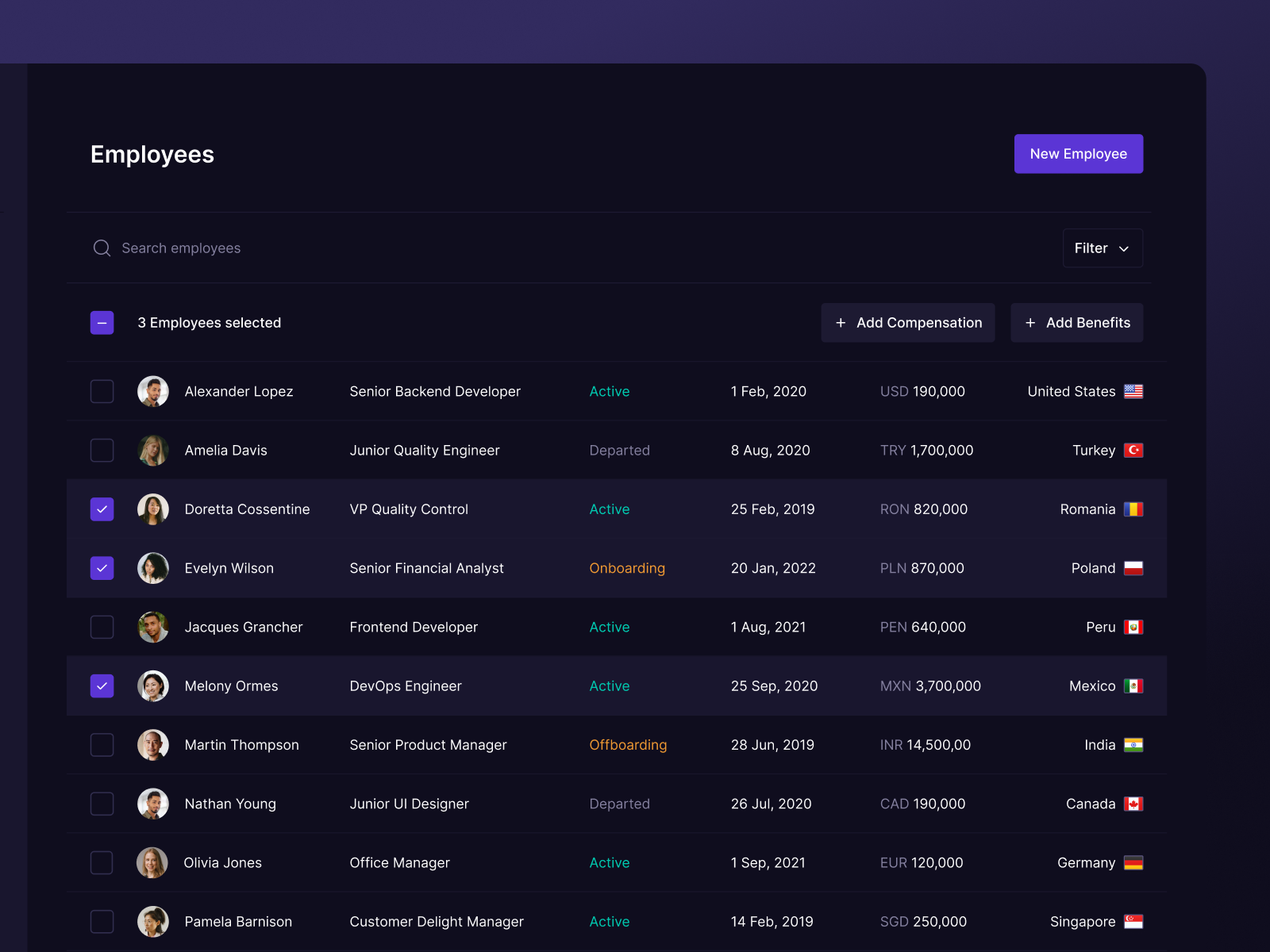Click the Germany flag icon

1133,863
